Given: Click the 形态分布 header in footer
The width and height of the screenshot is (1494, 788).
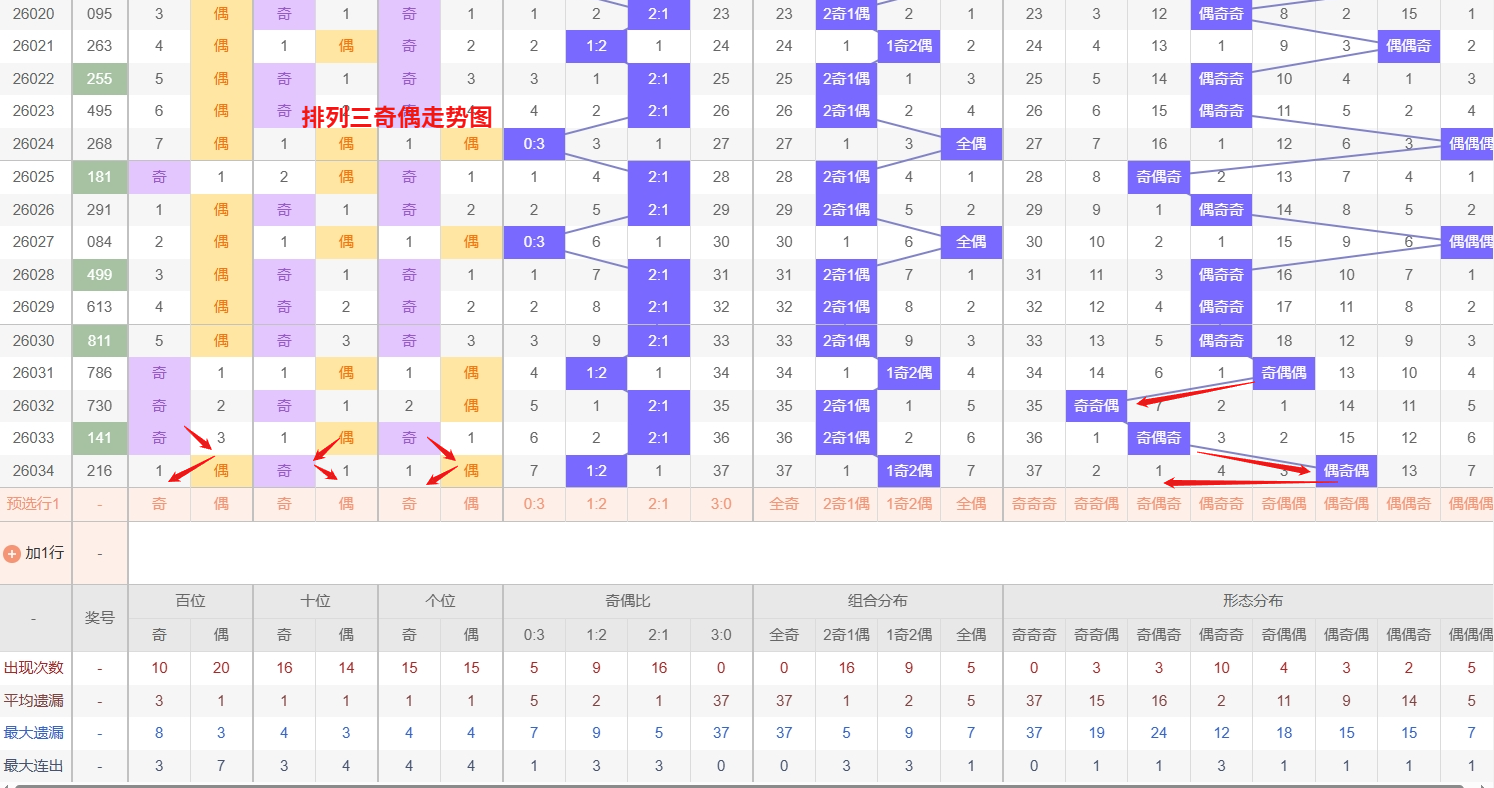Looking at the screenshot, I should tap(1252, 601).
